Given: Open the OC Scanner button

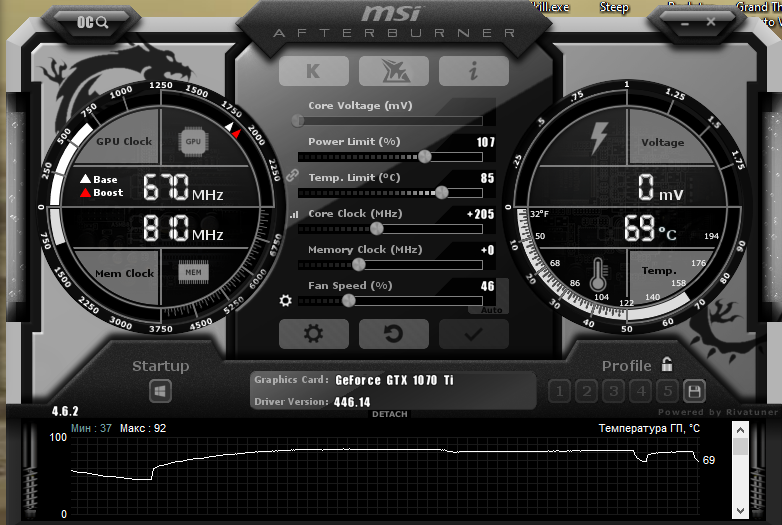Looking at the screenshot, I should [x=92, y=22].
